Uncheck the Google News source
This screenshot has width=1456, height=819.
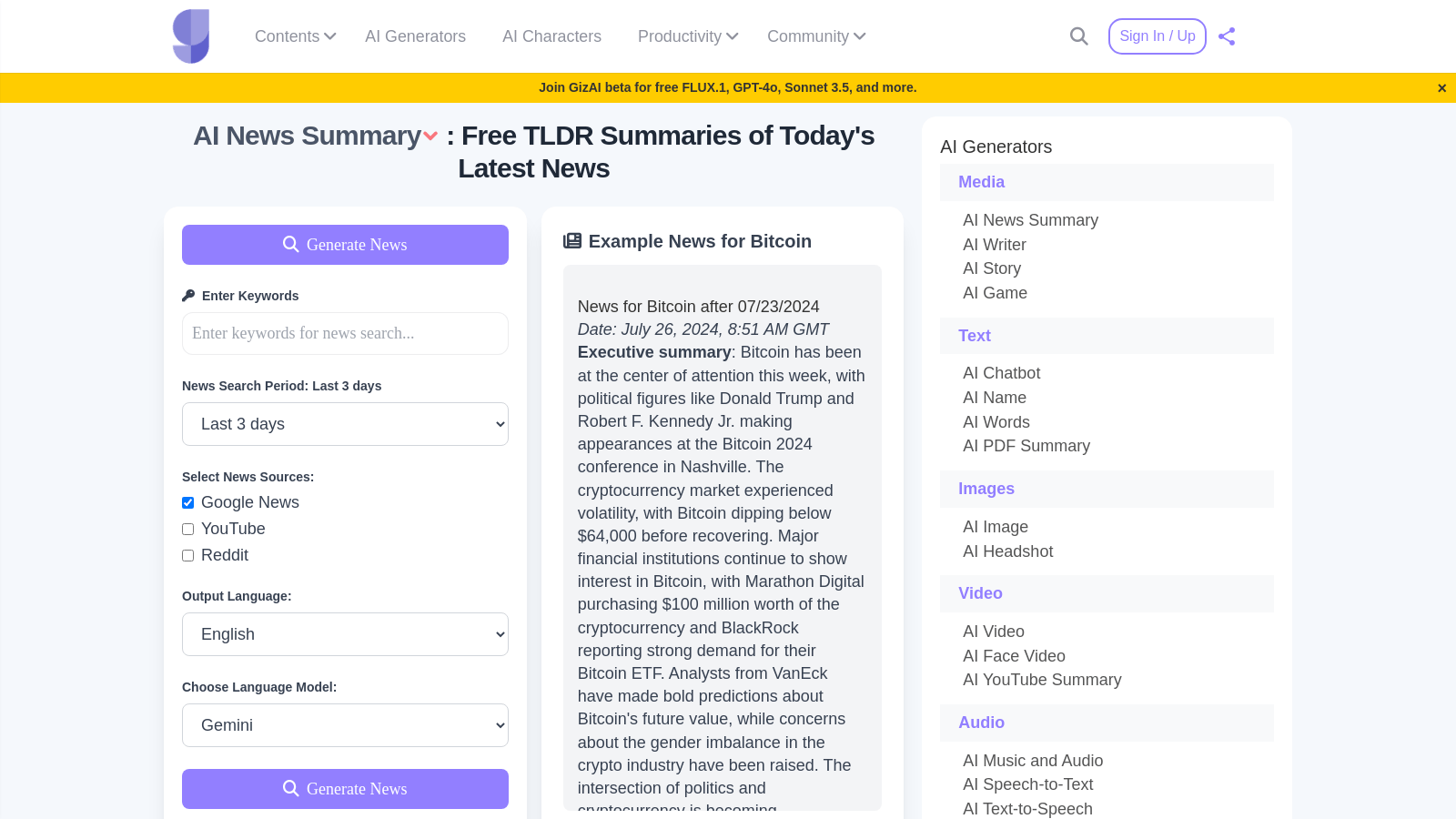point(188,503)
